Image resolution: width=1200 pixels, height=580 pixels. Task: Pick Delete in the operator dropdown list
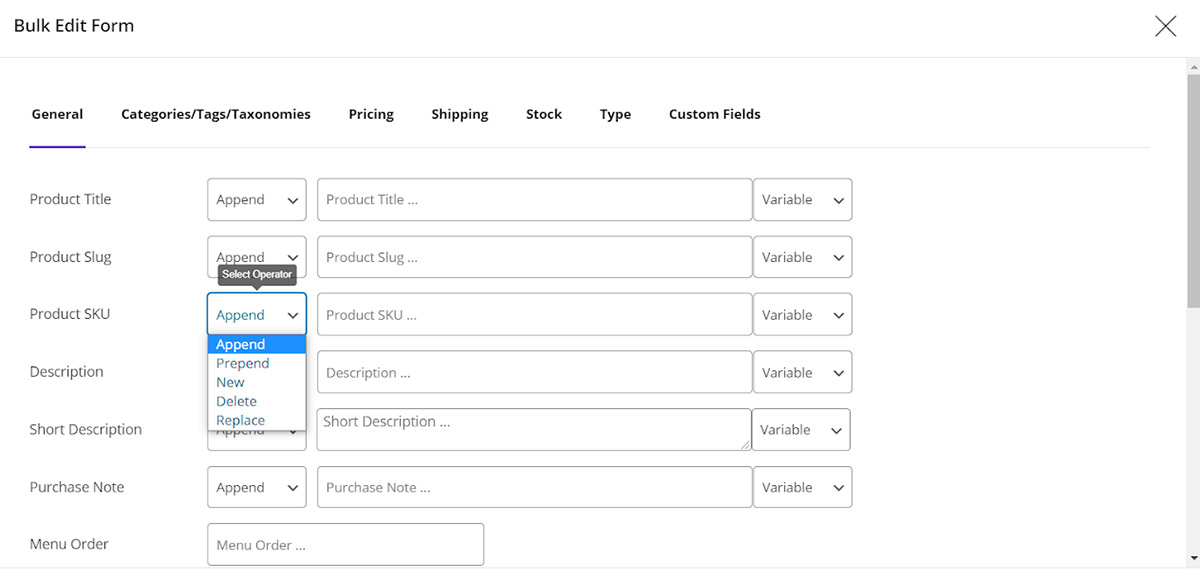pyautogui.click(x=237, y=401)
